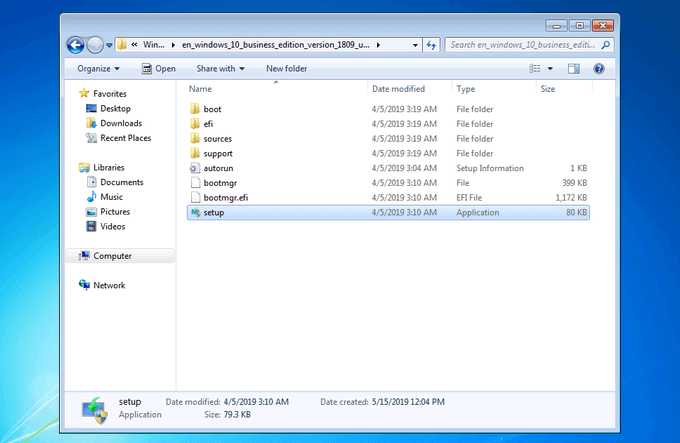Click the greyed Forward arrow button
The width and height of the screenshot is (680, 443).
(x=95, y=45)
